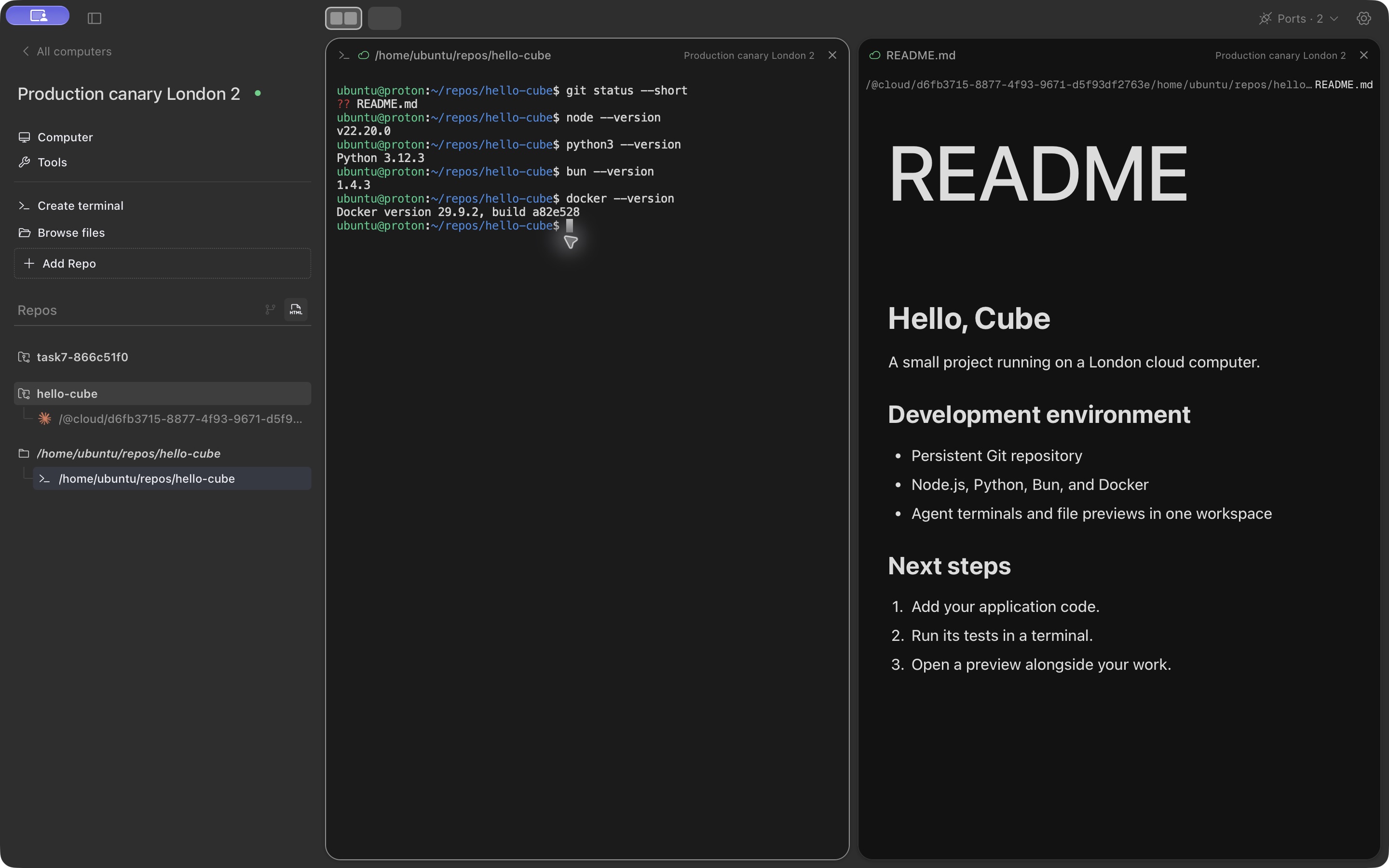Viewport: 1389px width, 868px height.
Task: Close the README.md preview pane
Action: coord(1364,55)
